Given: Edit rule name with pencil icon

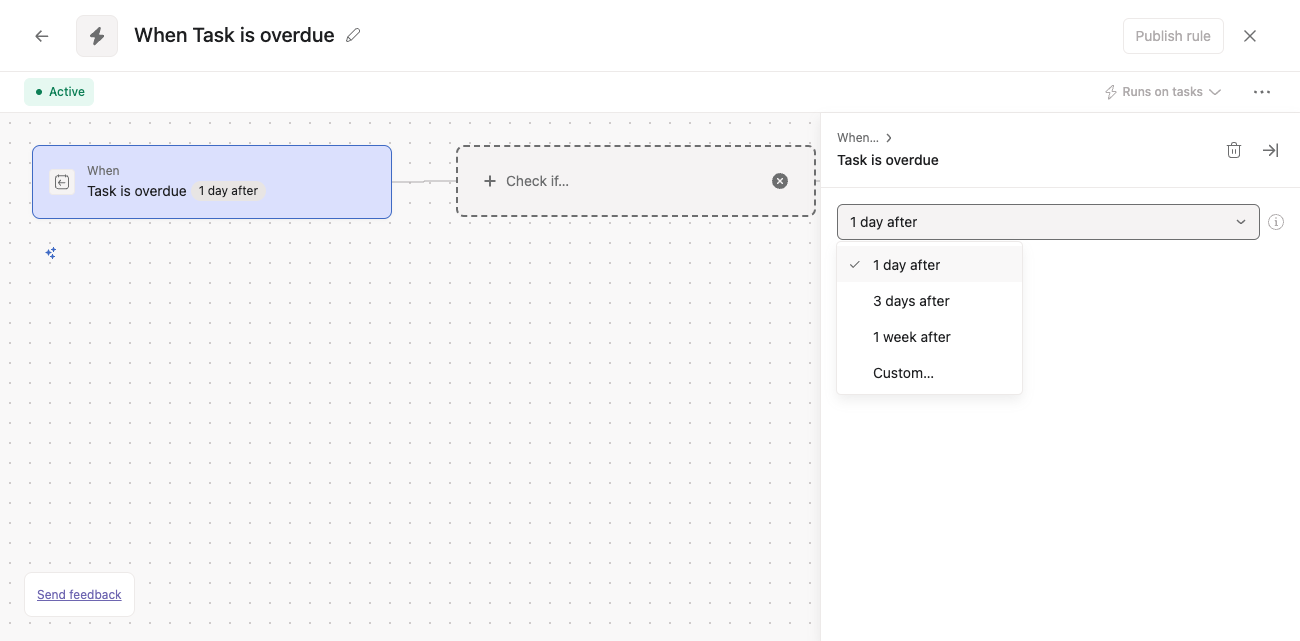Looking at the screenshot, I should (x=353, y=36).
